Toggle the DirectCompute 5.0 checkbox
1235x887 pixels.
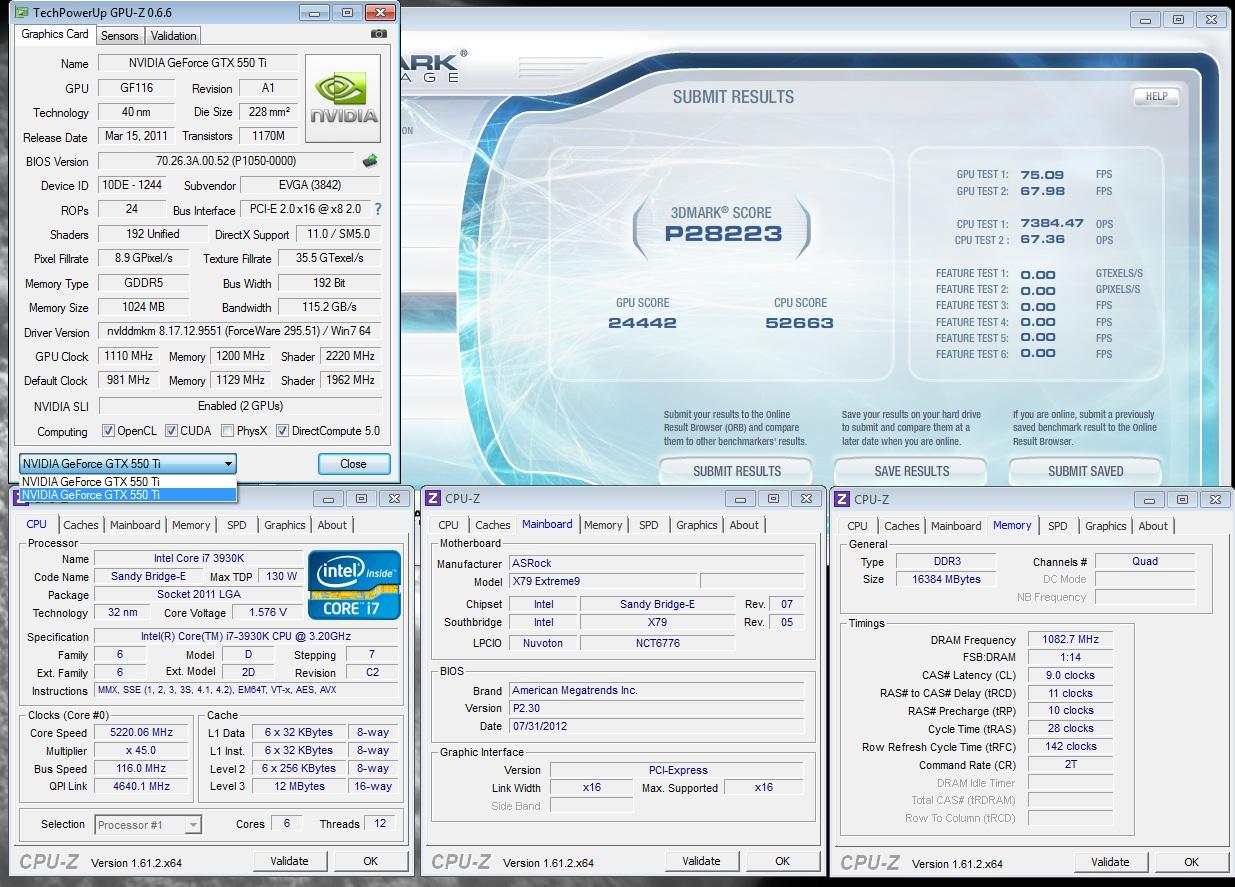tap(283, 431)
